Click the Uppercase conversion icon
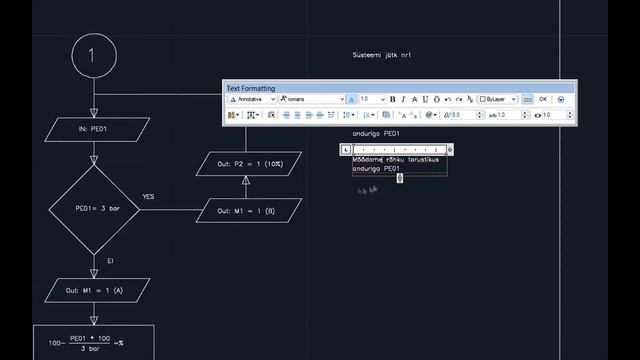 point(402,115)
